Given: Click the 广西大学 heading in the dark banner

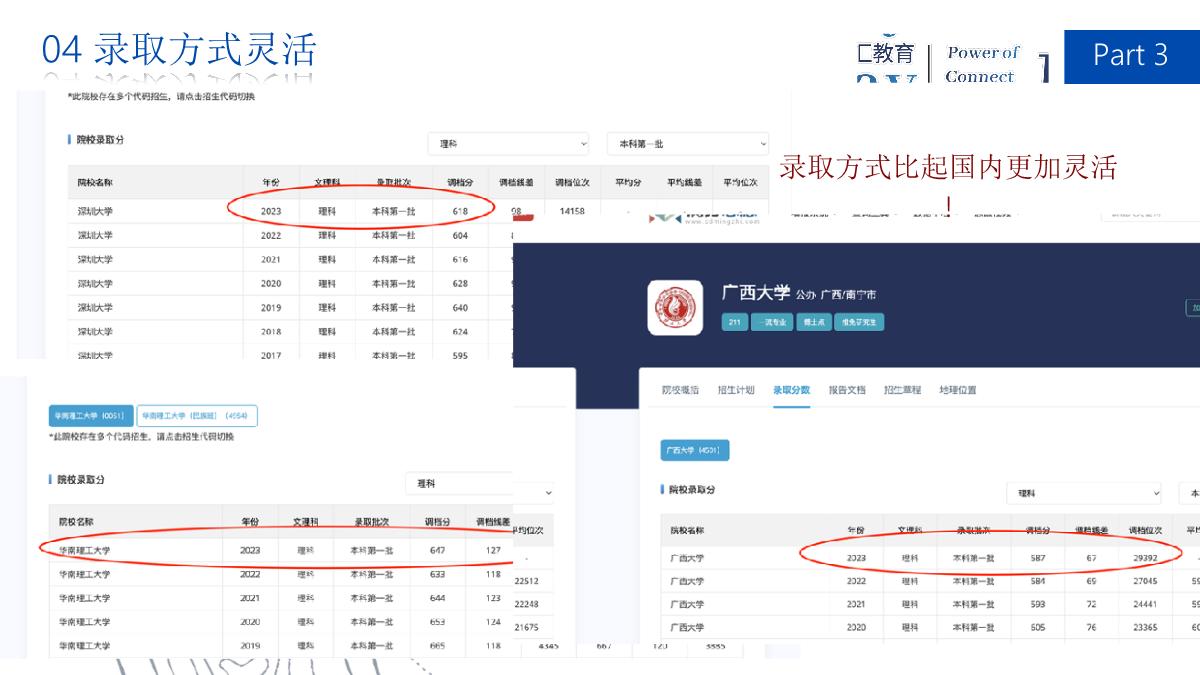Looking at the screenshot, I should click(755, 292).
